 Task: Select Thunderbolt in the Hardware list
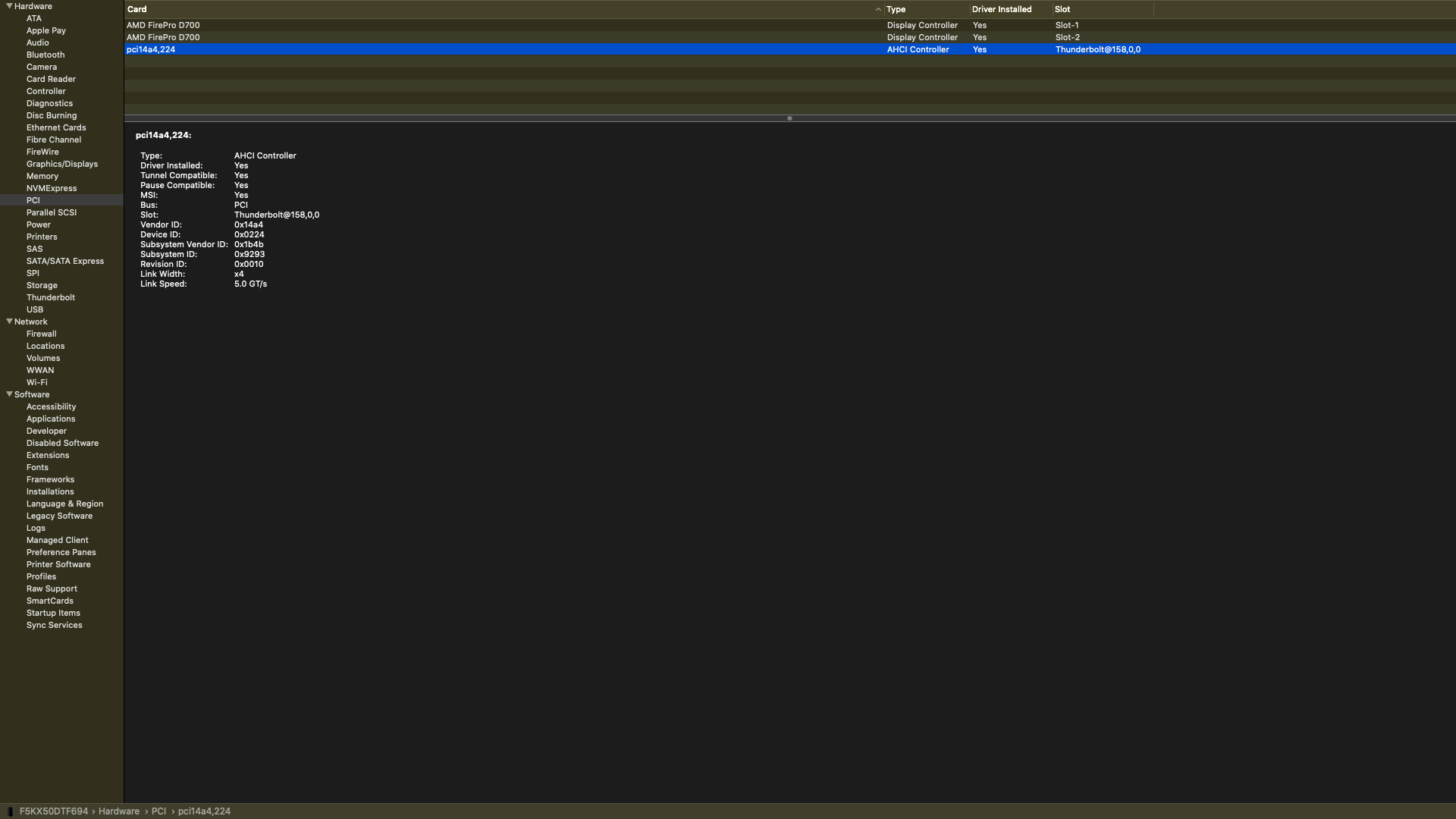click(x=50, y=297)
